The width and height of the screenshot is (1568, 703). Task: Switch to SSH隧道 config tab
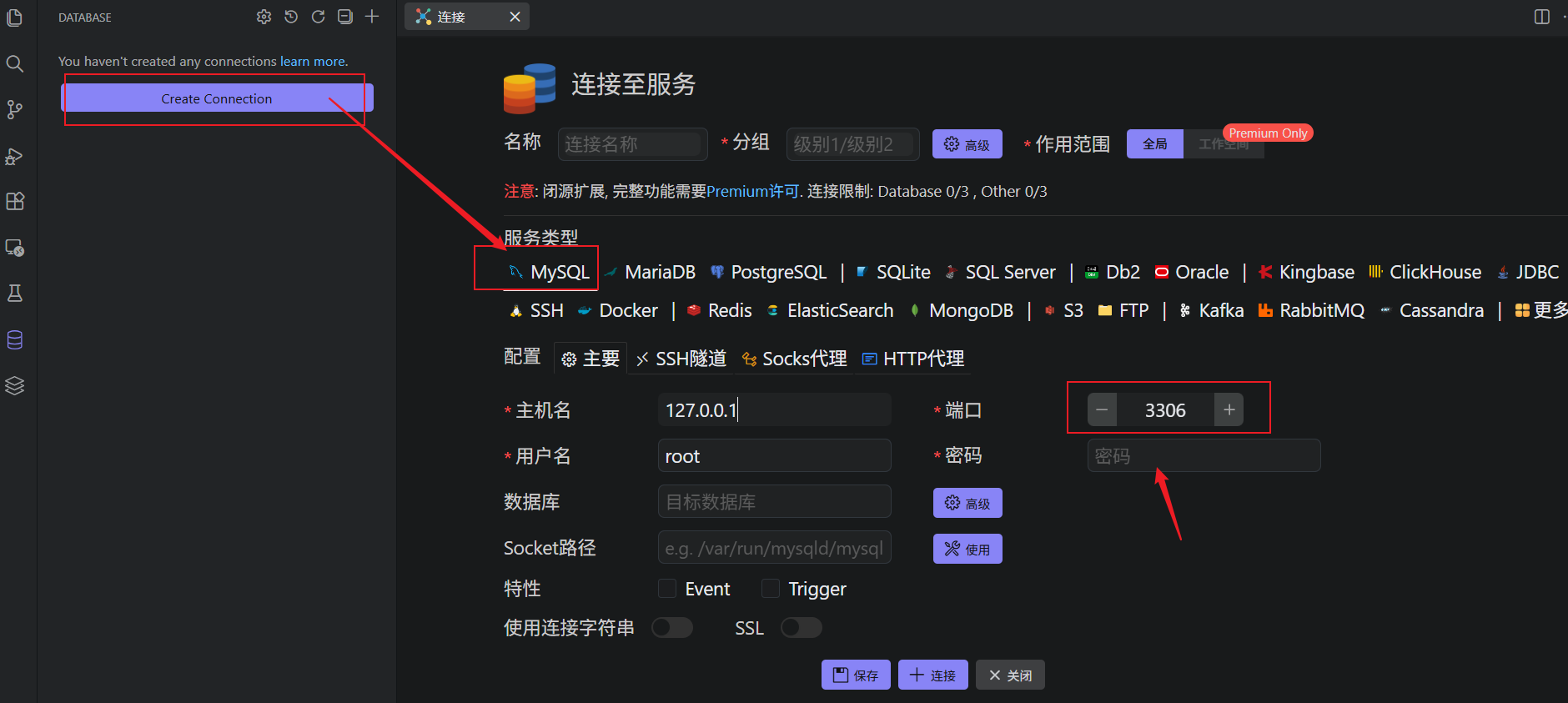pos(681,359)
